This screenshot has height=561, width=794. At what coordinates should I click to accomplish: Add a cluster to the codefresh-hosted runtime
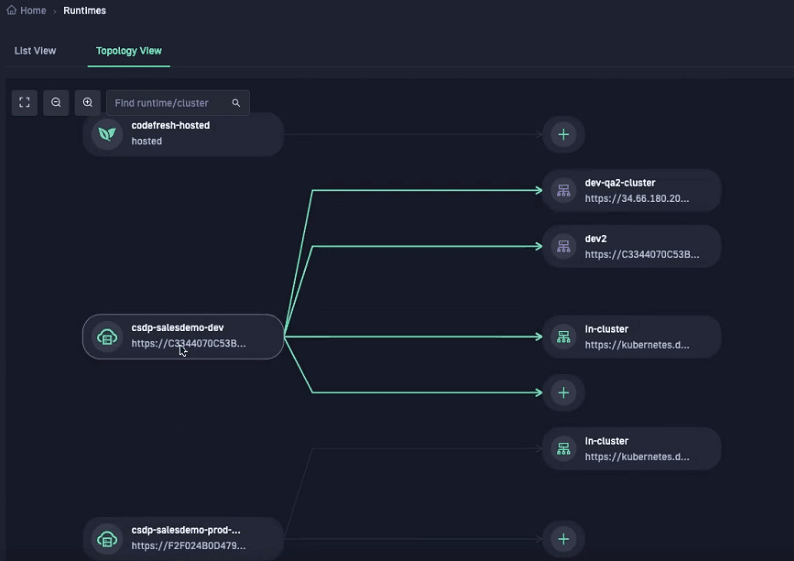pyautogui.click(x=564, y=134)
